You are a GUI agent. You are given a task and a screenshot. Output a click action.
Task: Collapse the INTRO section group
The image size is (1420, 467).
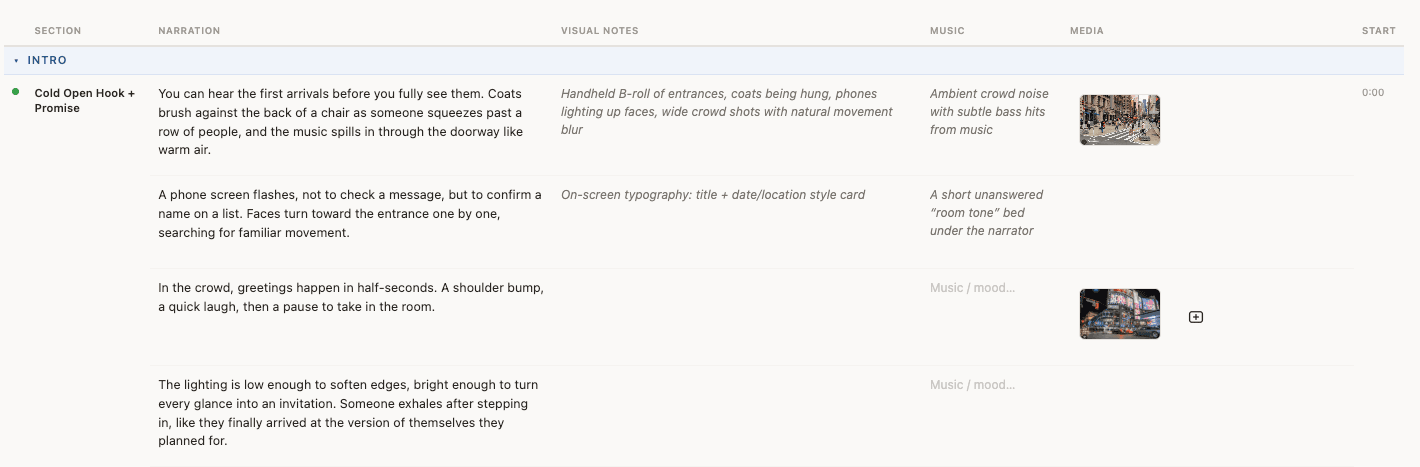click(x=16, y=61)
